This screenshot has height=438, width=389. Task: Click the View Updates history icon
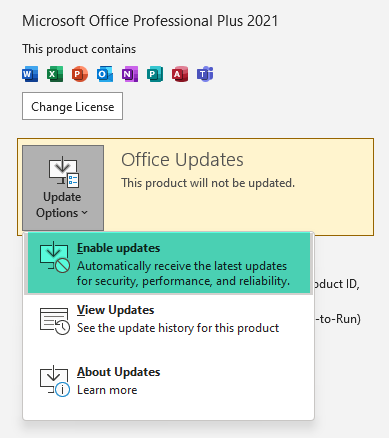click(x=55, y=321)
